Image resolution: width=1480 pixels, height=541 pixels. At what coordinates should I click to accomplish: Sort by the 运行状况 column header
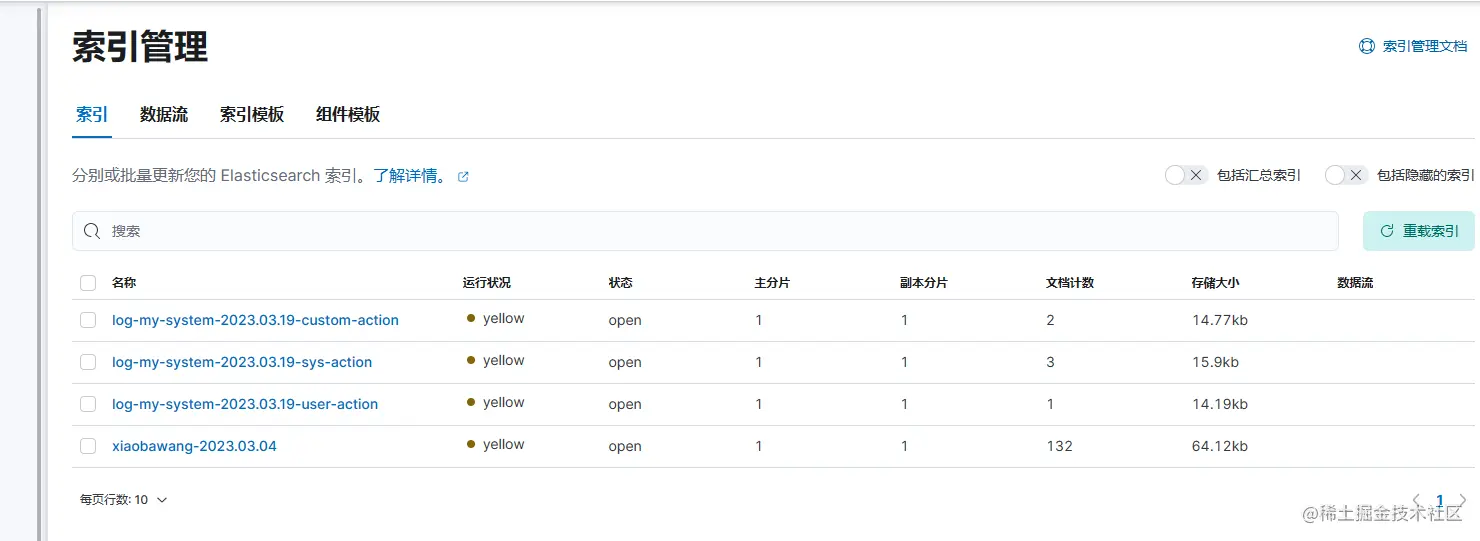(x=487, y=283)
